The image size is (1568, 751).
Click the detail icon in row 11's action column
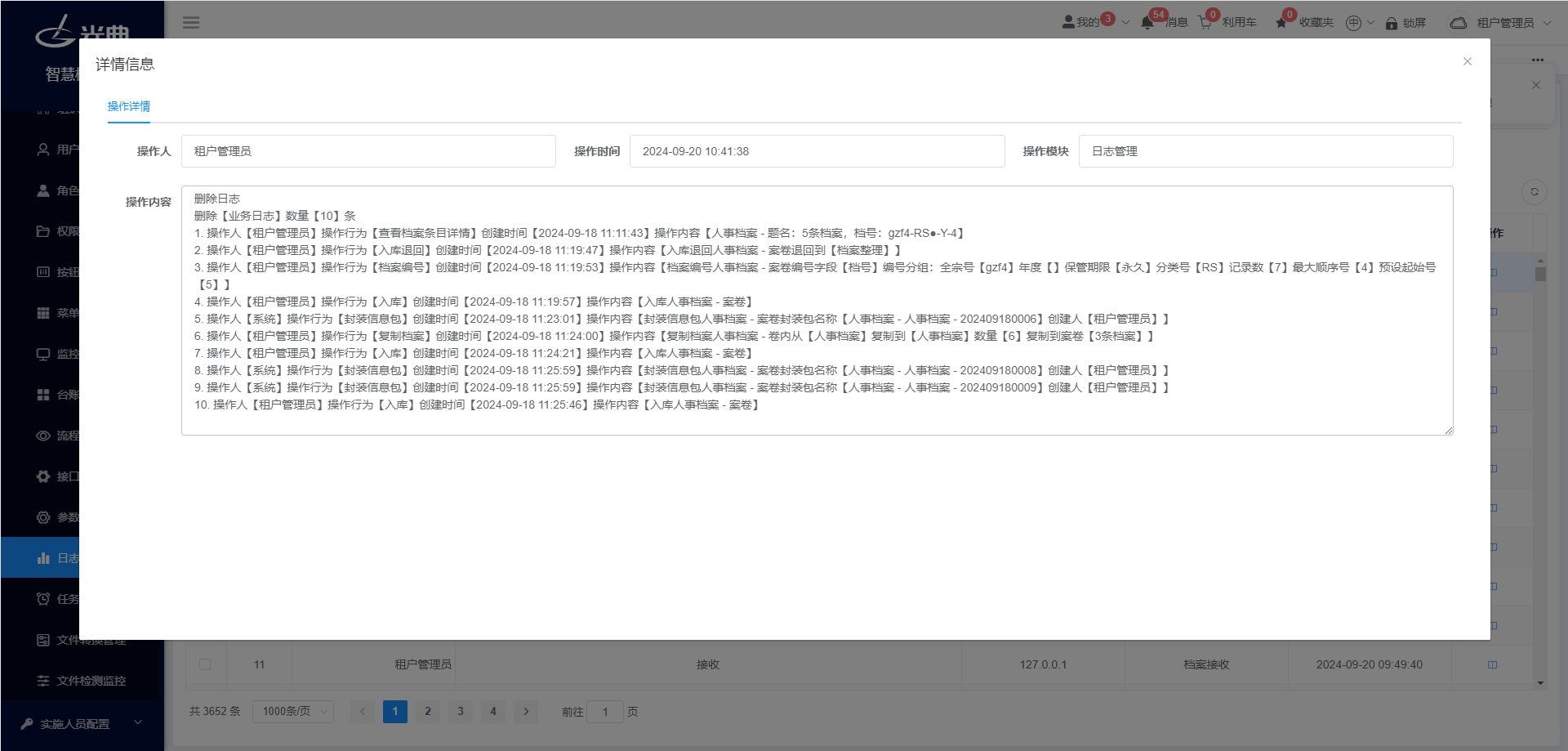[x=1492, y=665]
